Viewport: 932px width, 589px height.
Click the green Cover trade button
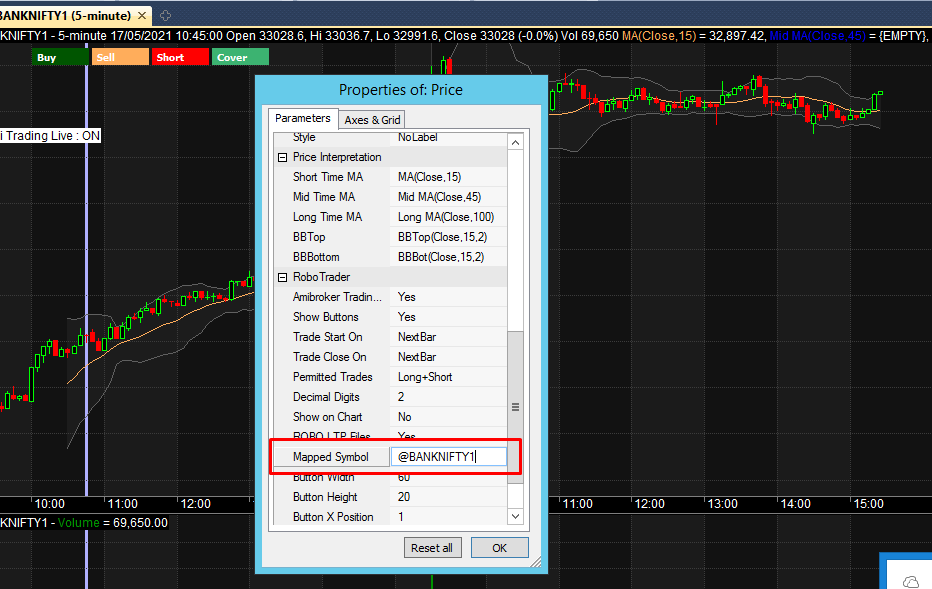pyautogui.click(x=240, y=57)
